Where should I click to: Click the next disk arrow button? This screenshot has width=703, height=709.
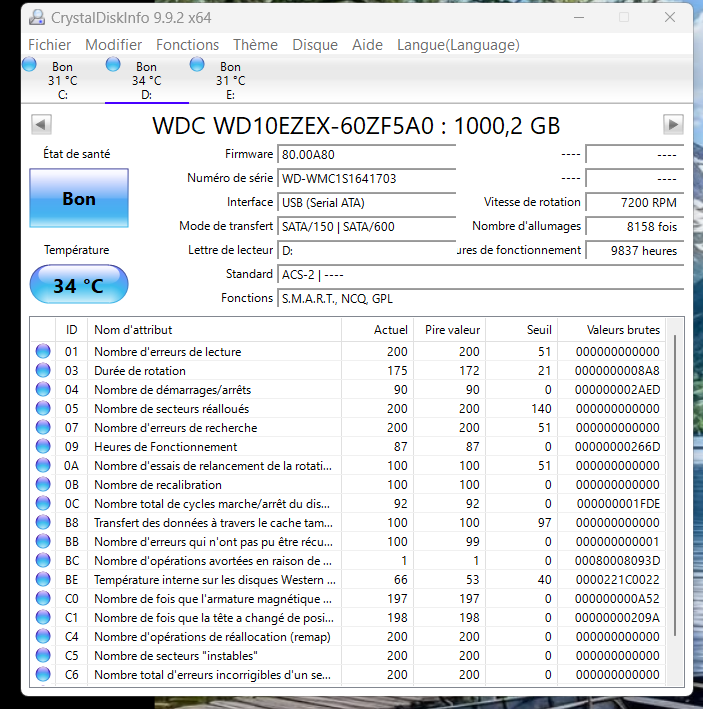tap(673, 124)
